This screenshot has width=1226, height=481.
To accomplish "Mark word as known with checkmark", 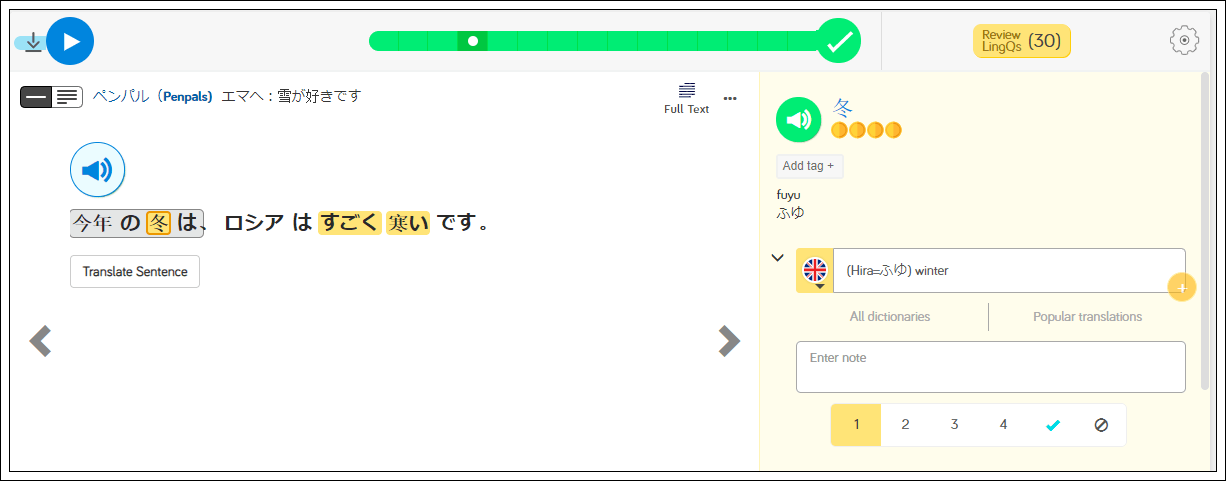I will (1052, 425).
